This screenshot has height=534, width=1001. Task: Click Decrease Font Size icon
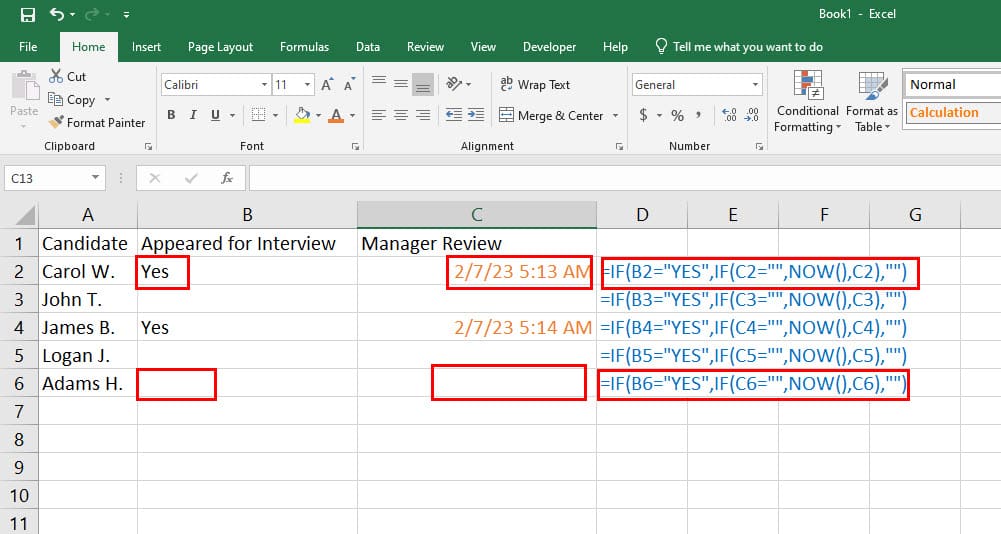[x=349, y=84]
